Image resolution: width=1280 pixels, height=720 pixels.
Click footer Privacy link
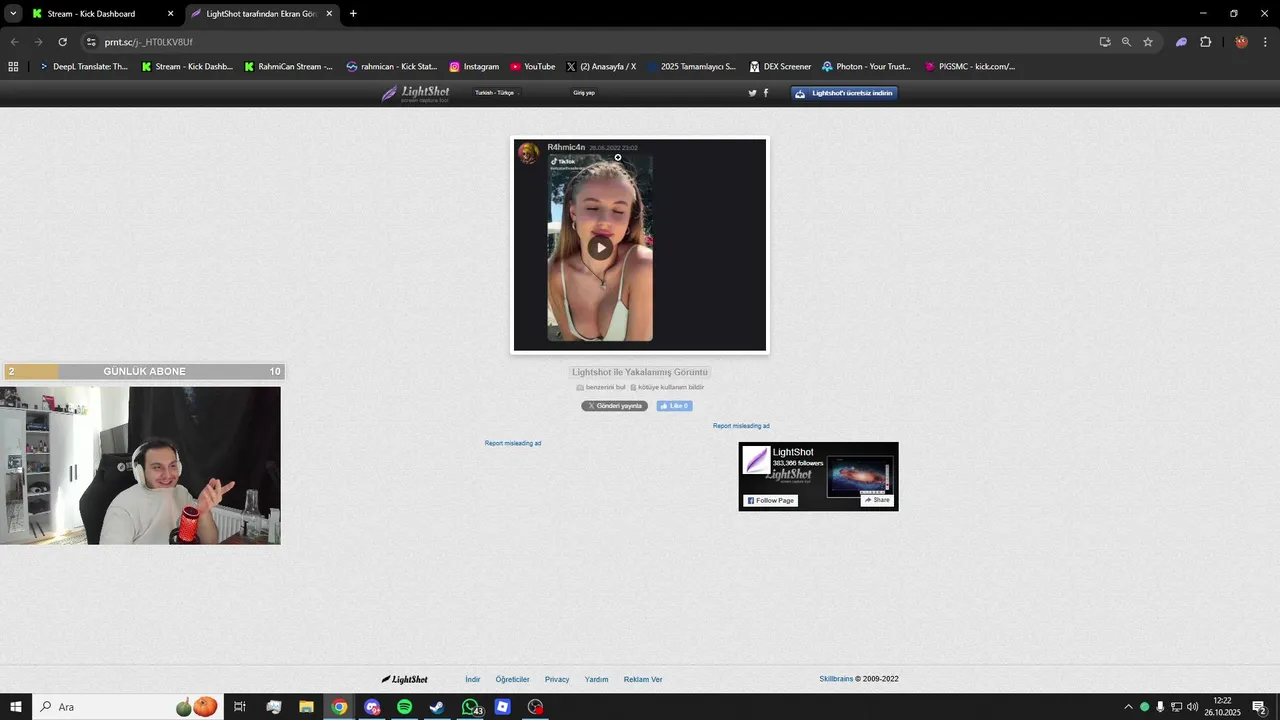tap(557, 679)
